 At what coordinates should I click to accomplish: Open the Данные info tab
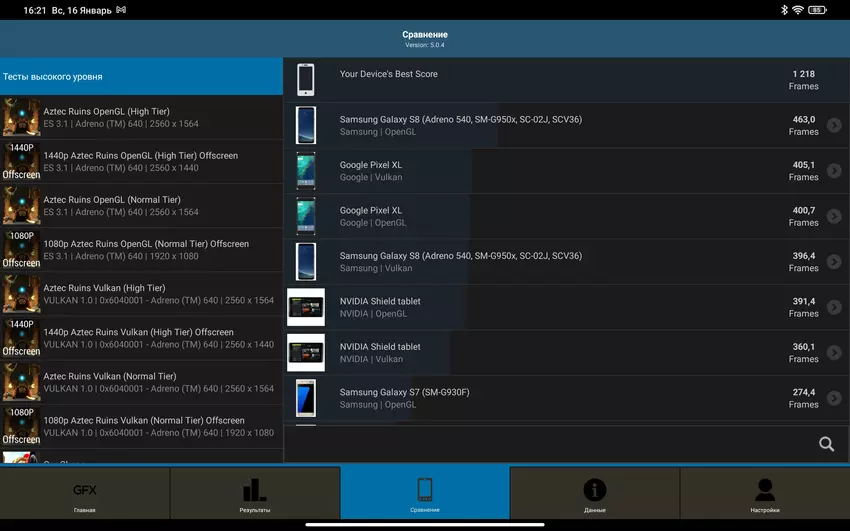point(595,492)
